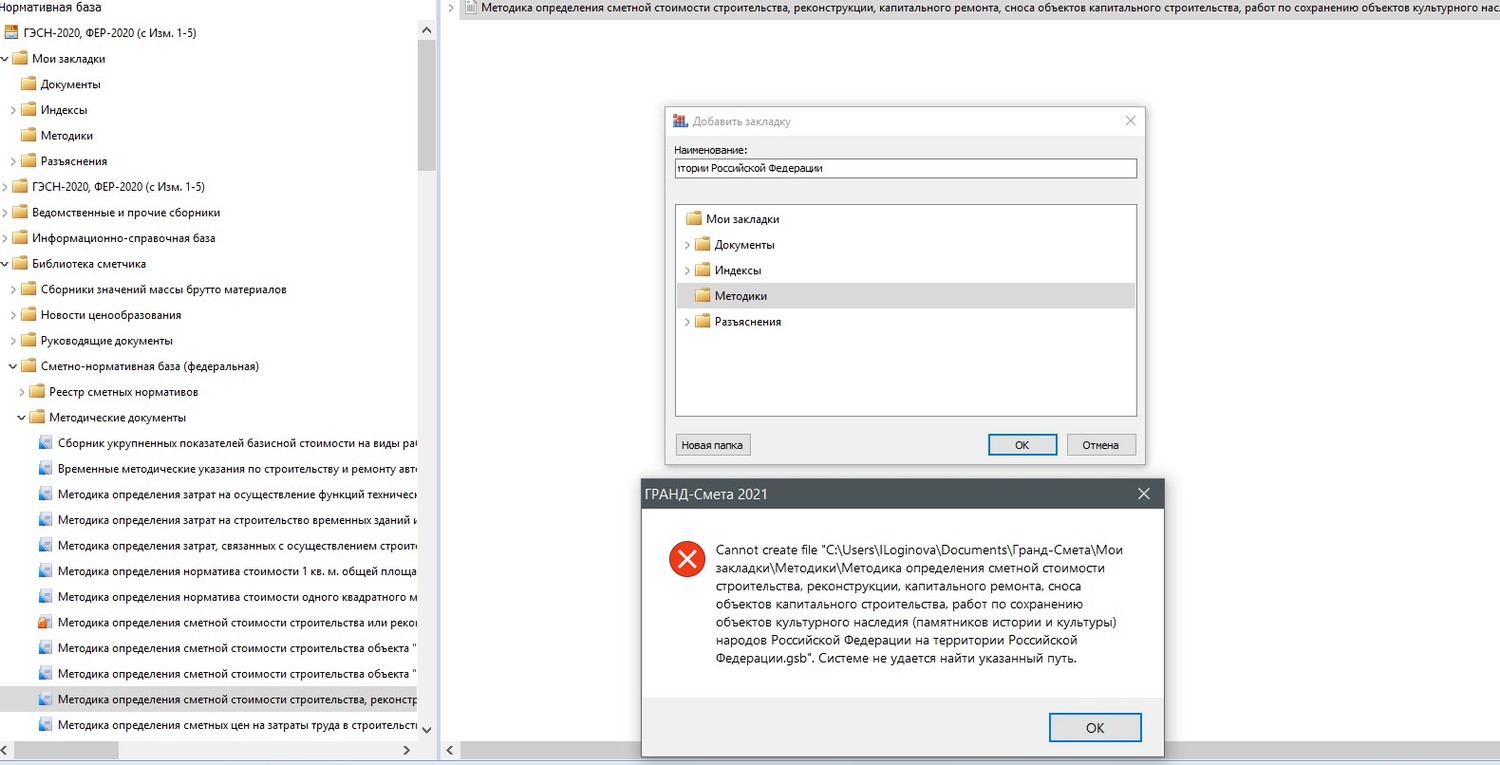Click the Новая папка button
Image resolution: width=1500 pixels, height=765 pixels.
pos(712,445)
